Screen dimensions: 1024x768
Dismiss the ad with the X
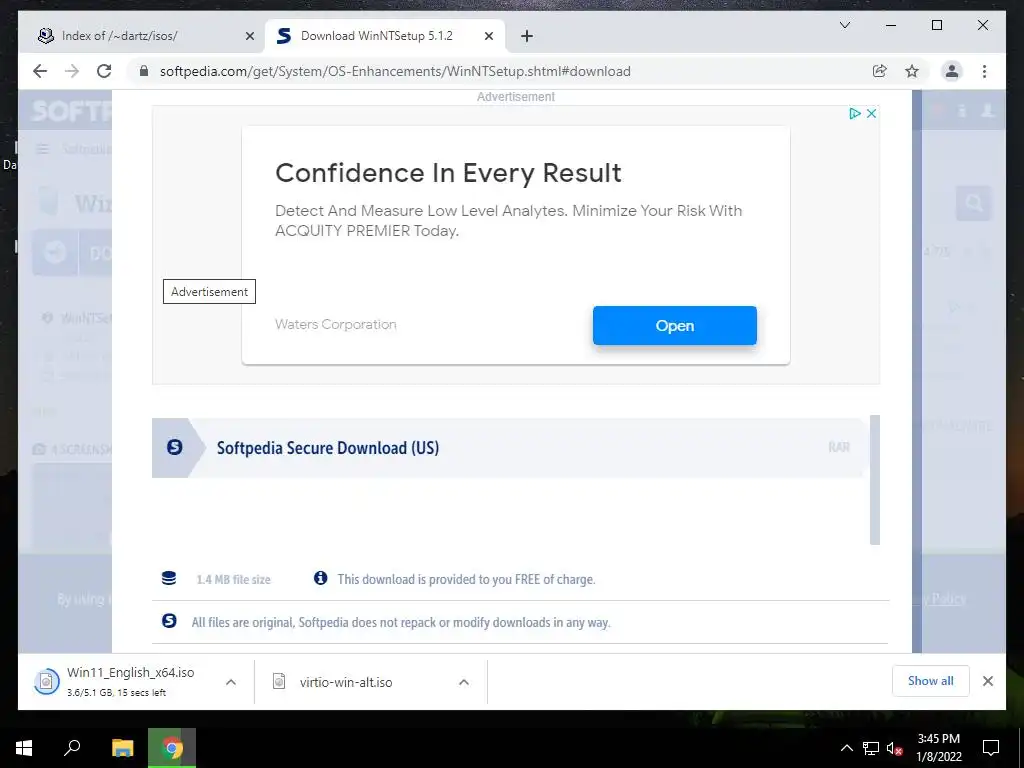coord(871,114)
